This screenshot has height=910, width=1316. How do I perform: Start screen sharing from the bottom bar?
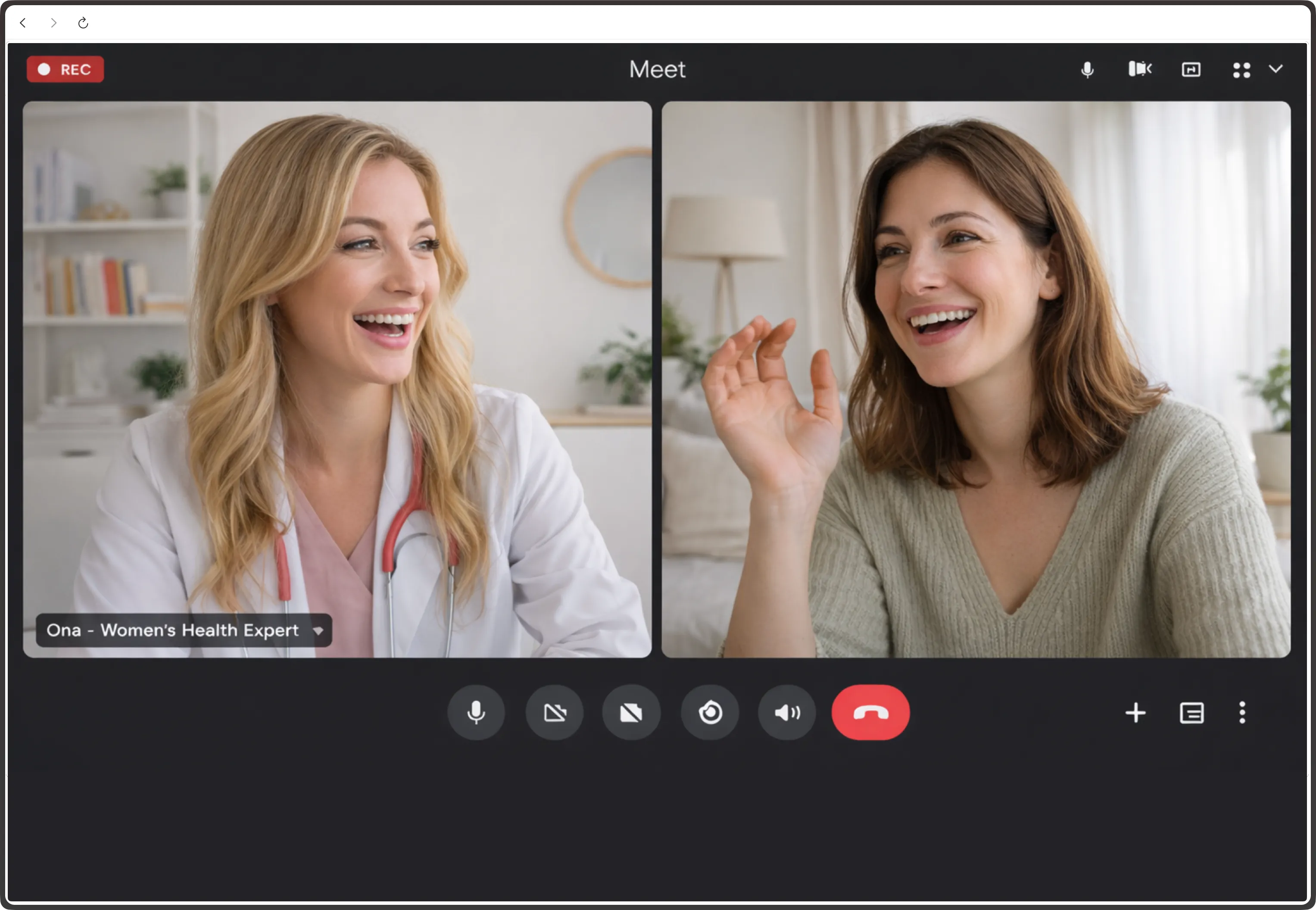631,712
